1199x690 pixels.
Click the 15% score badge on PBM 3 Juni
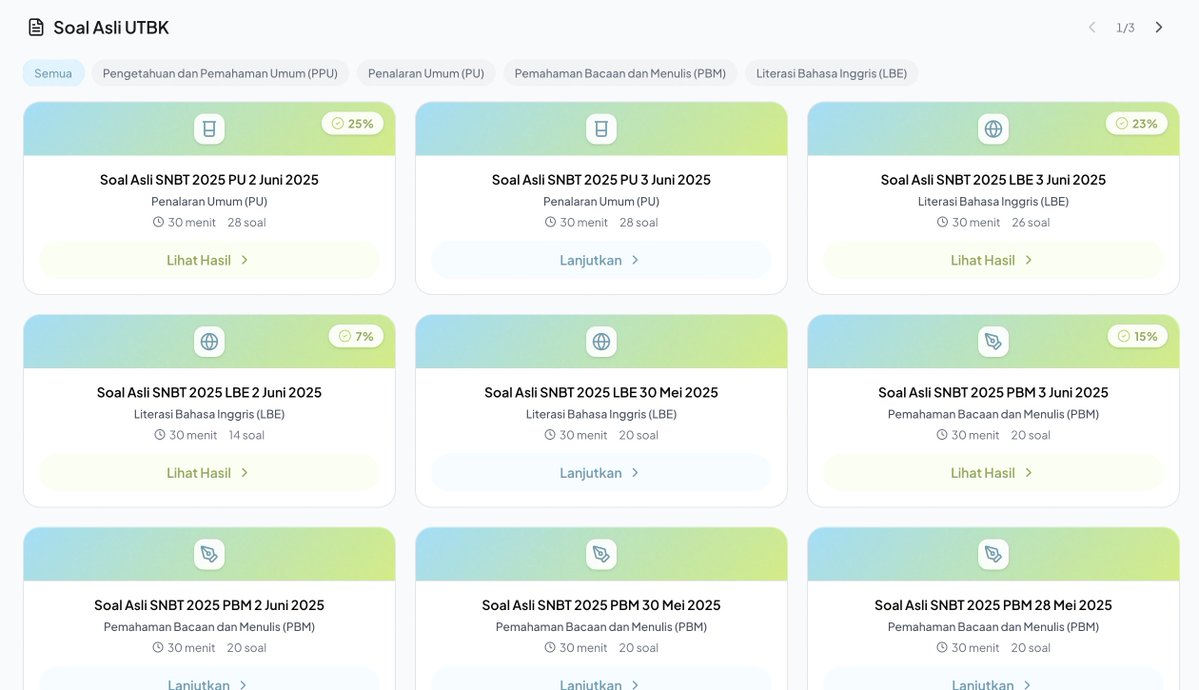click(x=1137, y=336)
